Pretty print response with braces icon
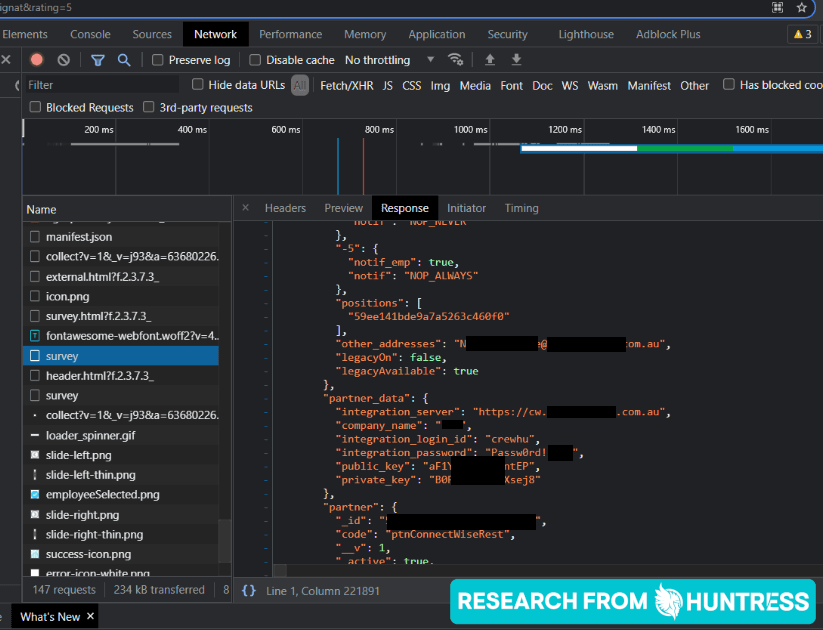This screenshot has height=630, width=823. 249,591
